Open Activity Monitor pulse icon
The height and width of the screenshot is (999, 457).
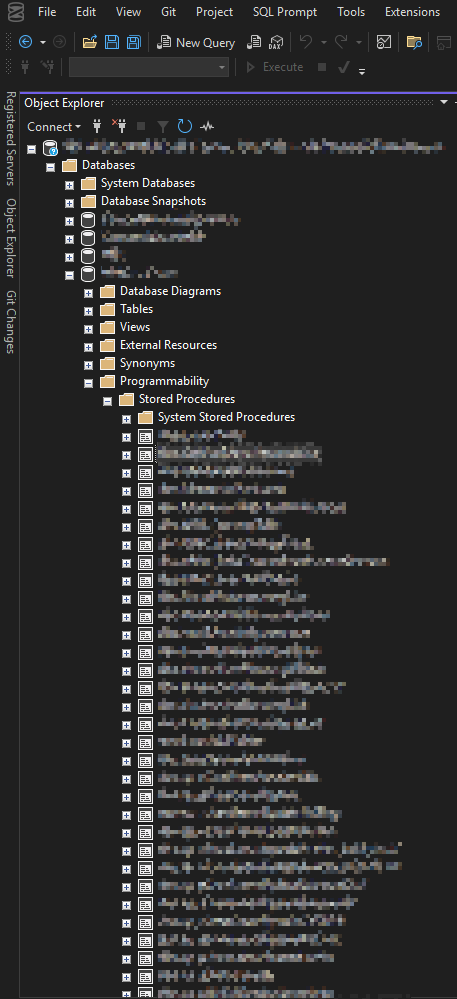coord(207,126)
